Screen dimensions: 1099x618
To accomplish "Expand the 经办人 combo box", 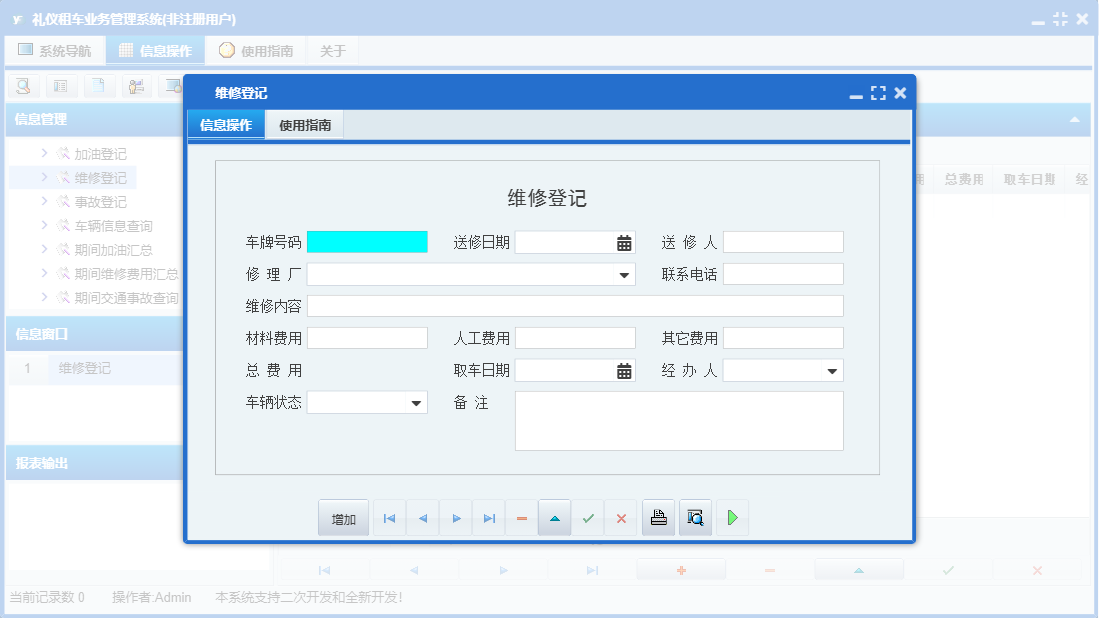I will [x=833, y=369].
